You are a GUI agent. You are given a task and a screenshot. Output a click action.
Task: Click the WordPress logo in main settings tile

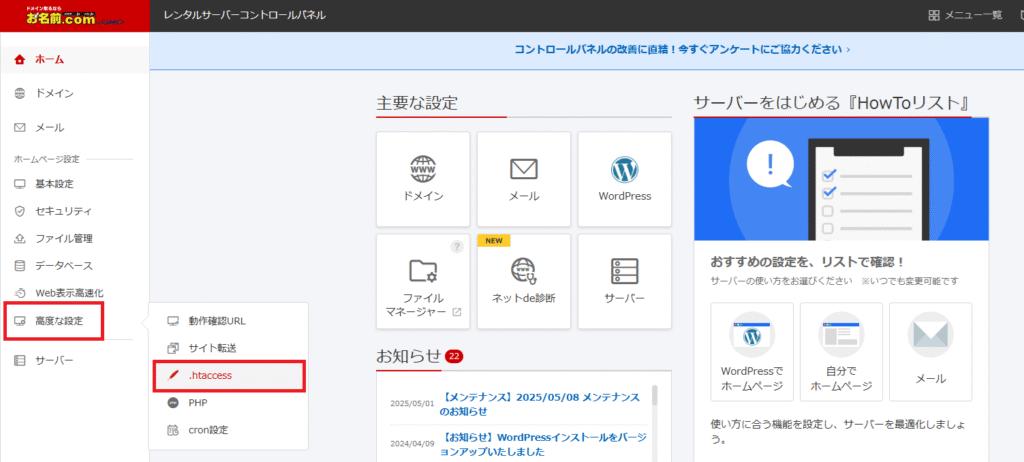(x=624, y=169)
